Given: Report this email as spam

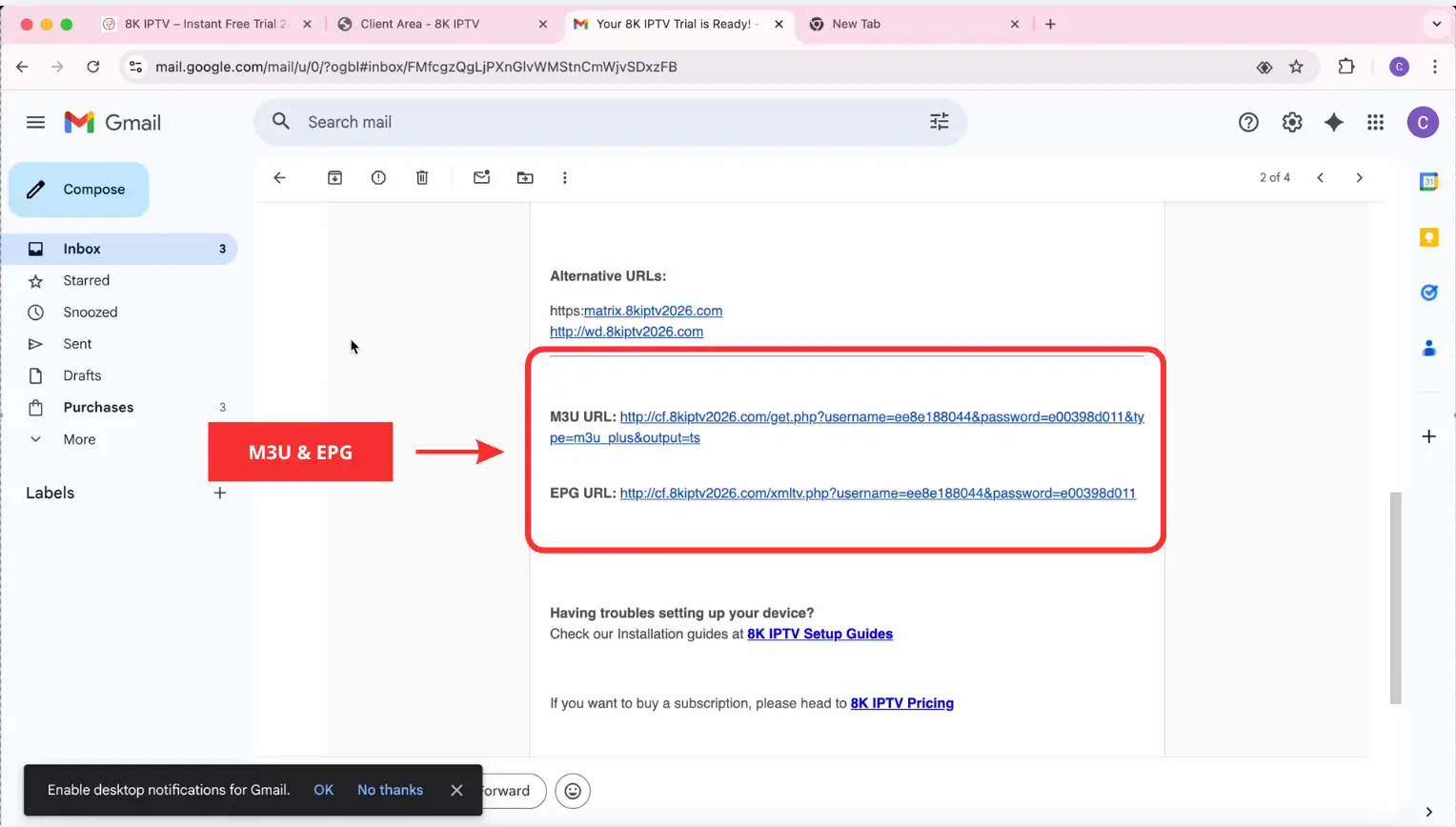Looking at the screenshot, I should (378, 177).
